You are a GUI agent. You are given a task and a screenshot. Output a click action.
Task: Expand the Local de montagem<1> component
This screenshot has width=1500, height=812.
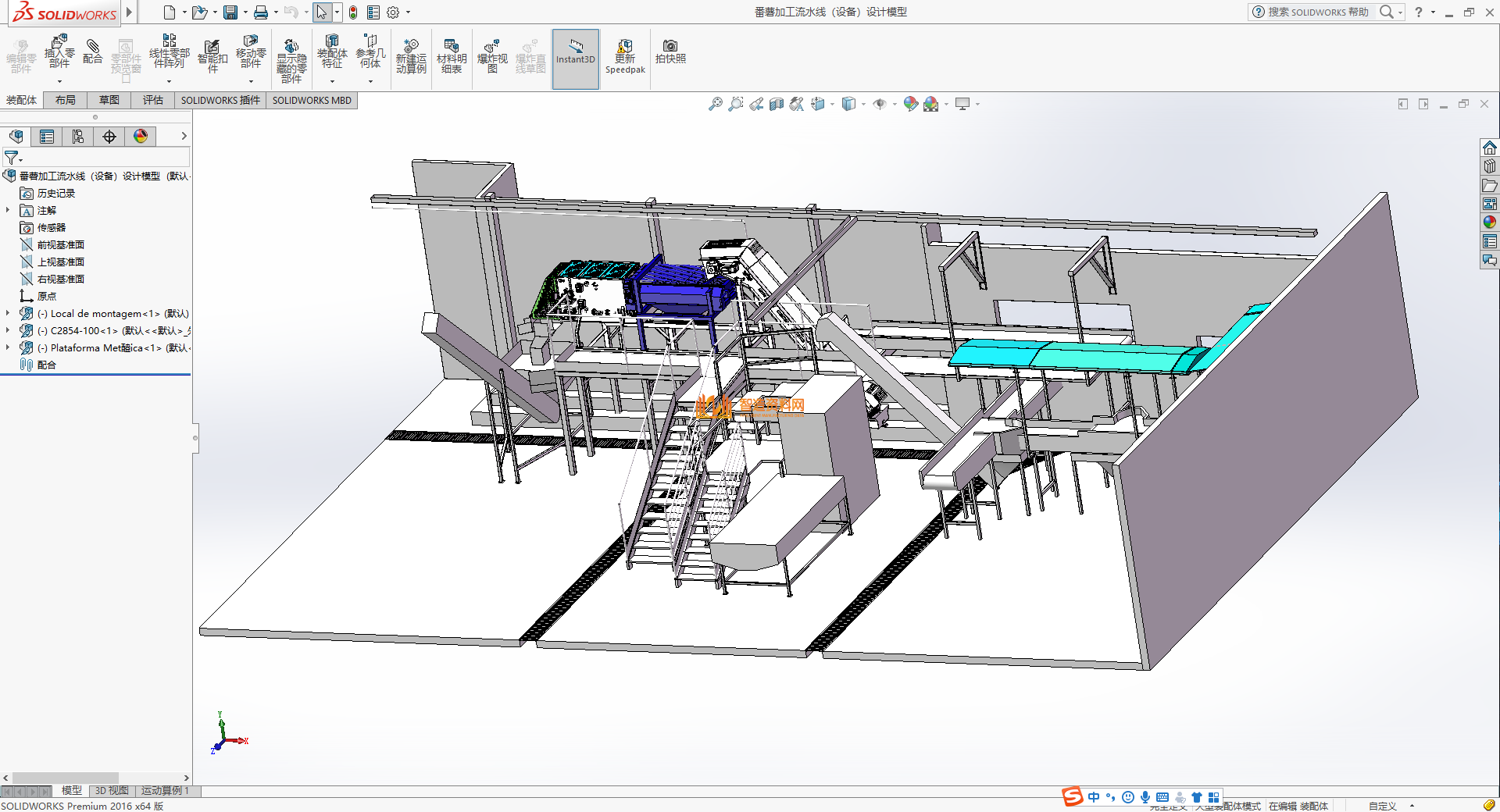8,313
